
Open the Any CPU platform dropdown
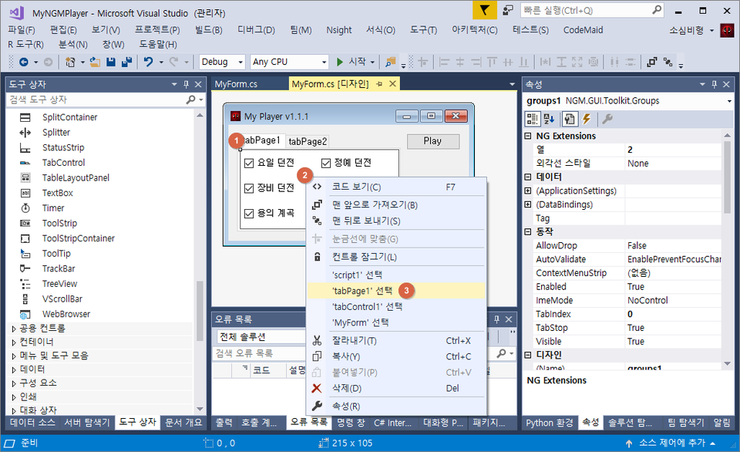(324, 62)
